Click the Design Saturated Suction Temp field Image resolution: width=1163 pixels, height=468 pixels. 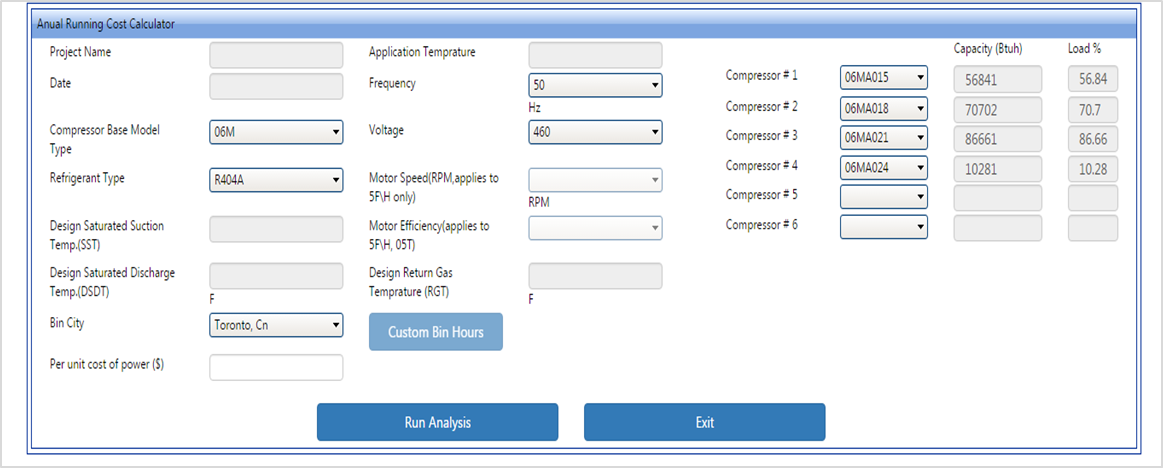coord(276,229)
